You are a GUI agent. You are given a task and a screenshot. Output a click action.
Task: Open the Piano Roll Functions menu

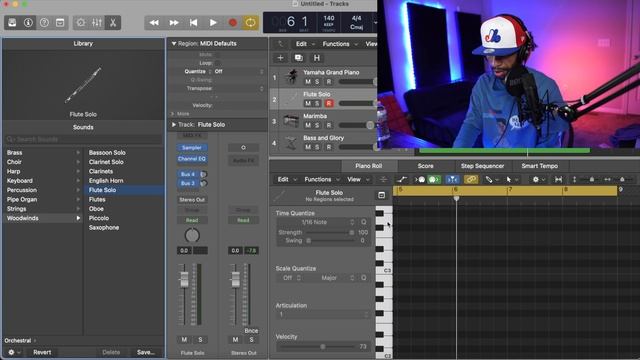pos(322,179)
